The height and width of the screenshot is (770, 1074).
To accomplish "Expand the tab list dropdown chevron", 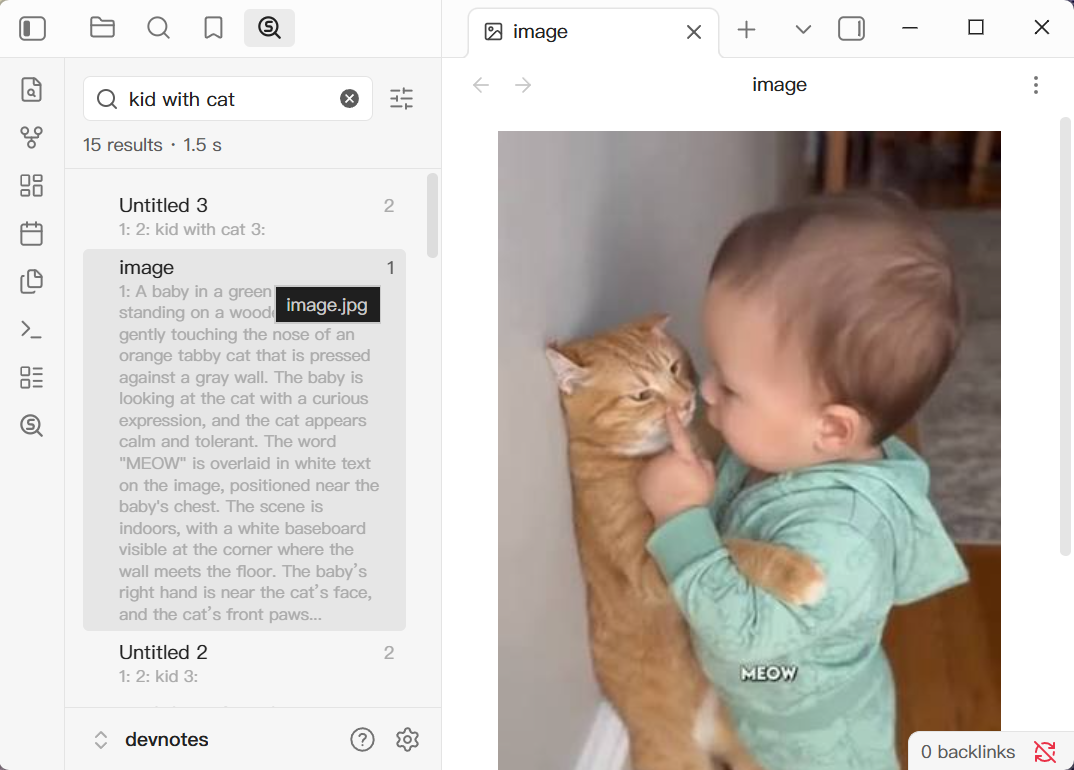I will [x=803, y=29].
